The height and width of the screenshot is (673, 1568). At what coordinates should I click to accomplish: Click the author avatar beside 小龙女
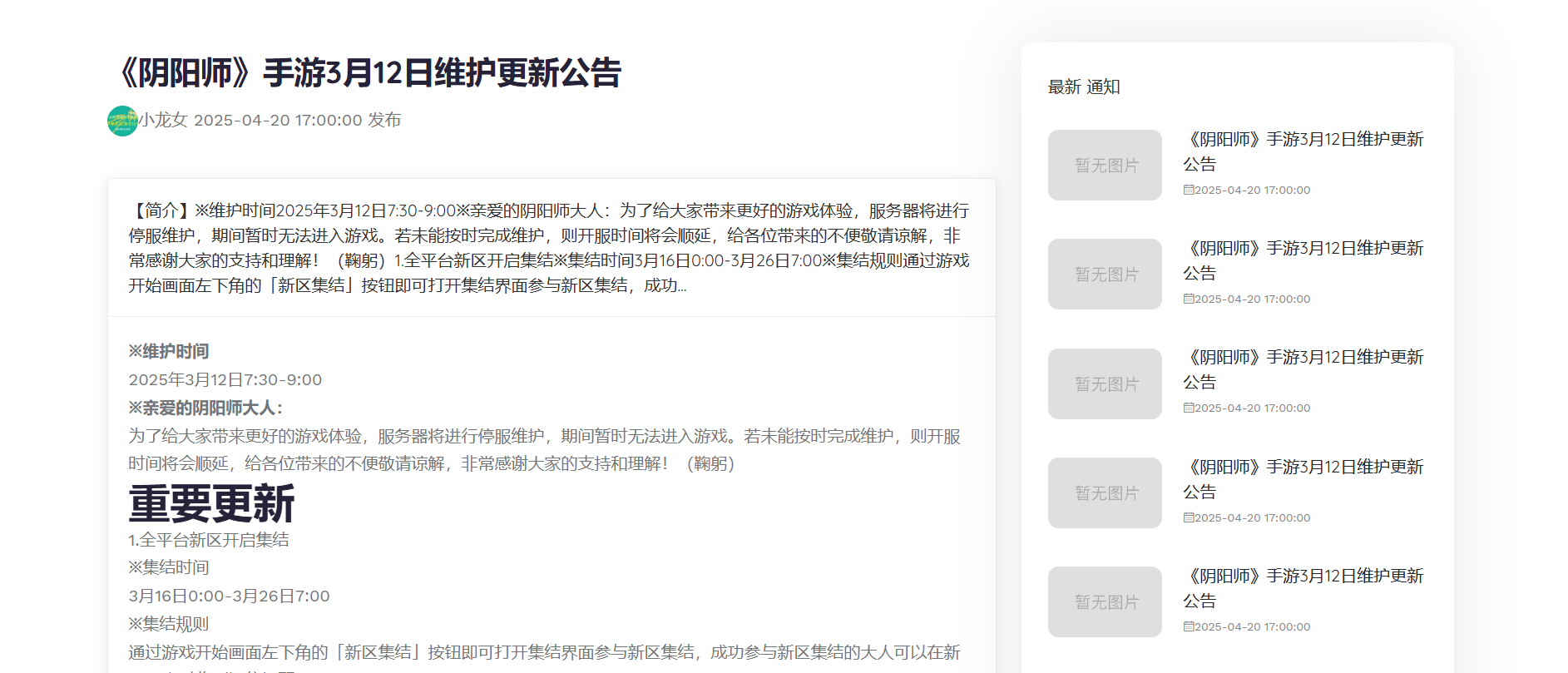tap(122, 121)
